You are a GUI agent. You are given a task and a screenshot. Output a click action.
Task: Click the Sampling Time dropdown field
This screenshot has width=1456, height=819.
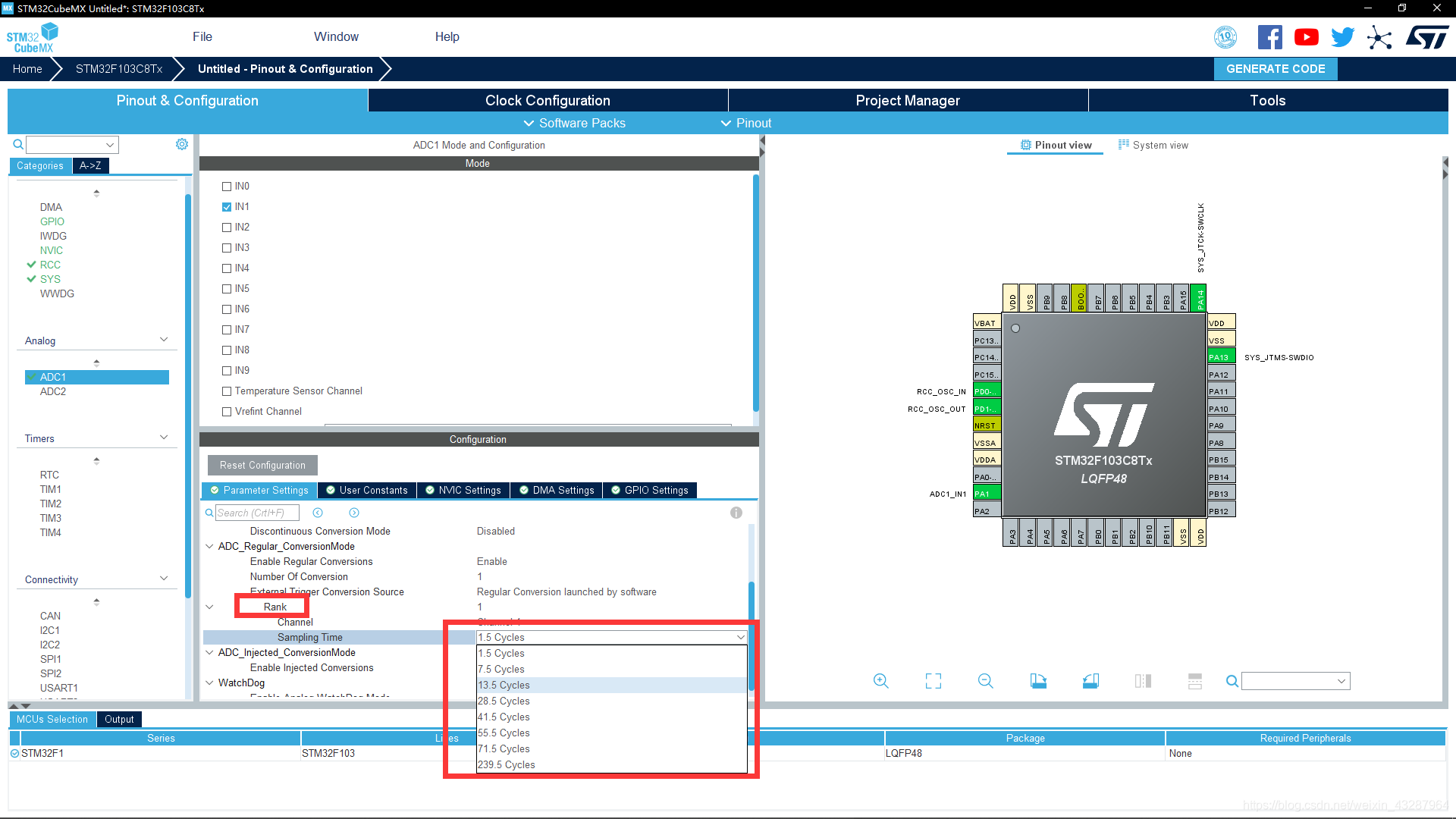[x=609, y=637]
